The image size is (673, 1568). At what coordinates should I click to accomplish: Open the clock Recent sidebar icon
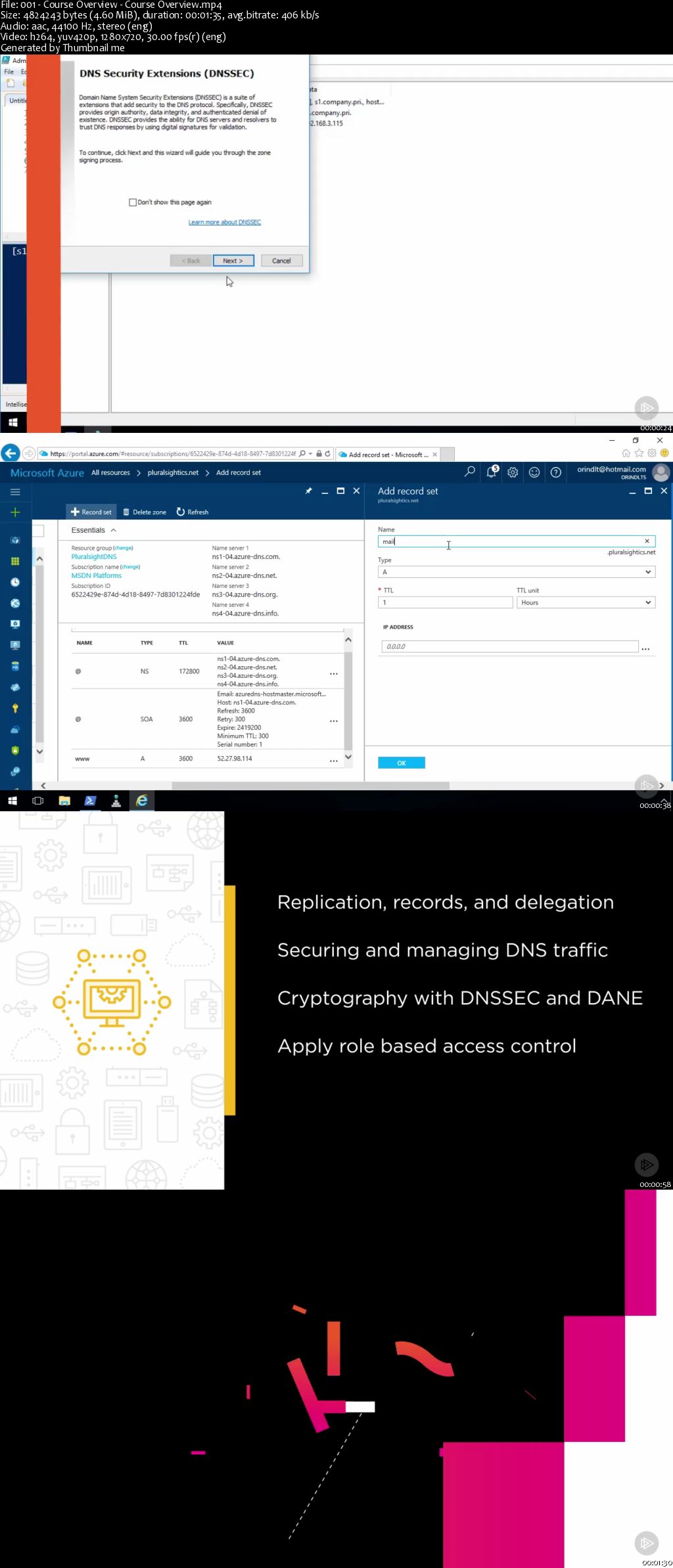(x=15, y=582)
